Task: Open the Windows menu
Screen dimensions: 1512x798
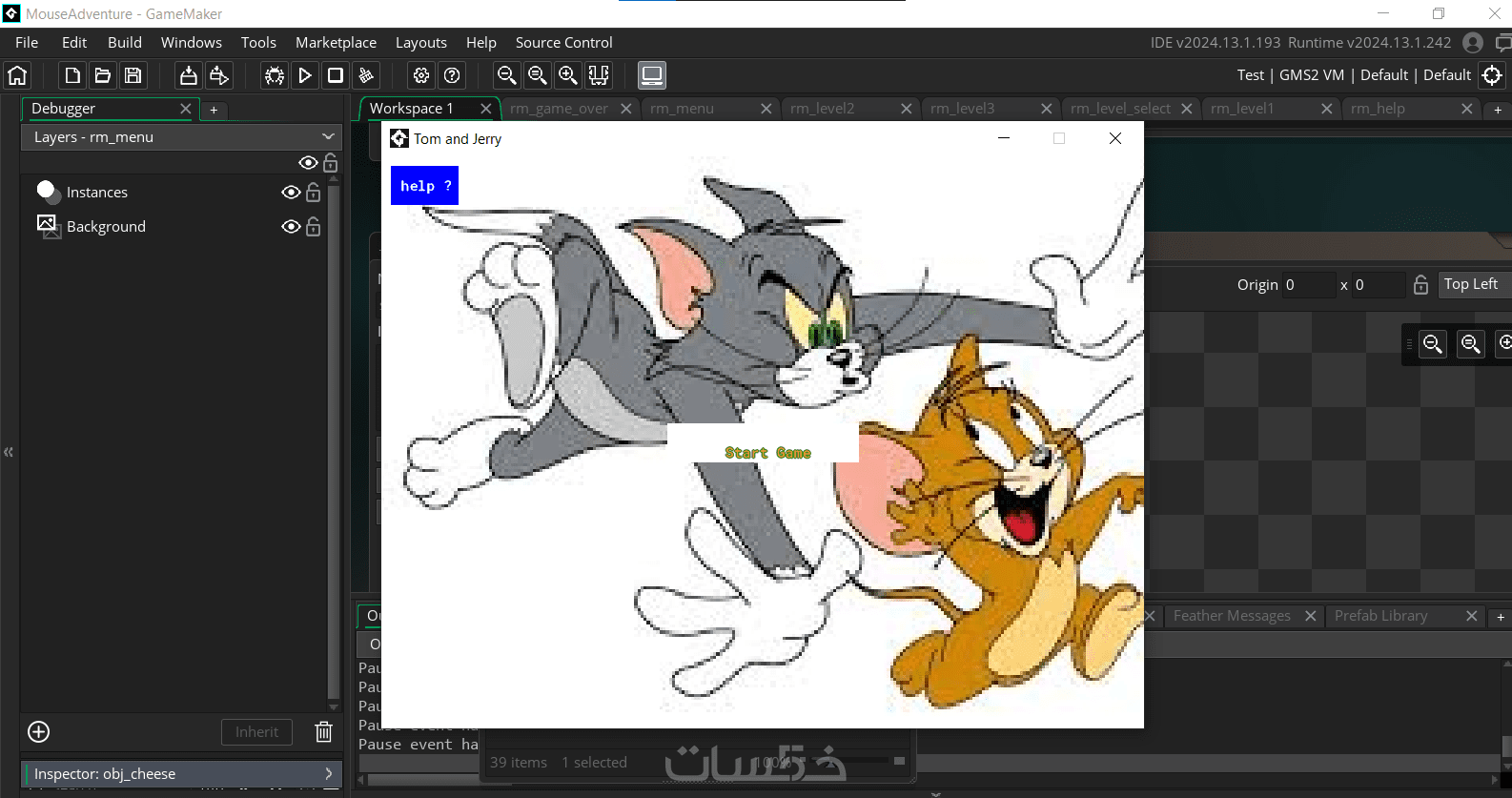Action: [192, 43]
